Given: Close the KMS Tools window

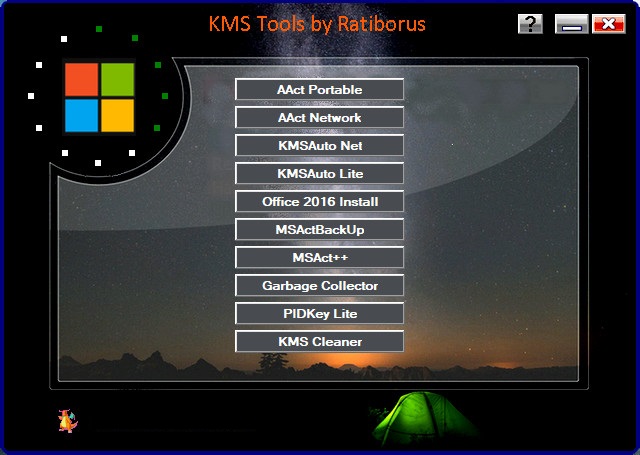Looking at the screenshot, I should [609, 24].
